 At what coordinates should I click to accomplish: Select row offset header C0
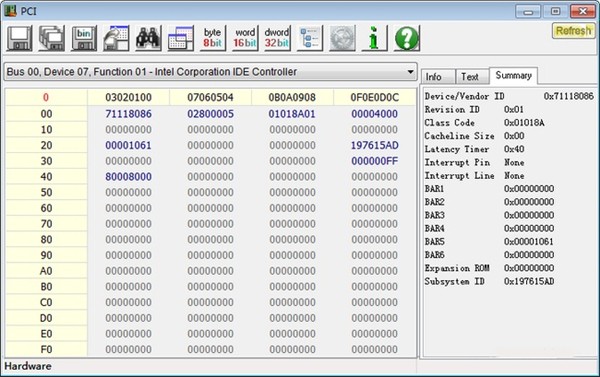click(x=46, y=302)
